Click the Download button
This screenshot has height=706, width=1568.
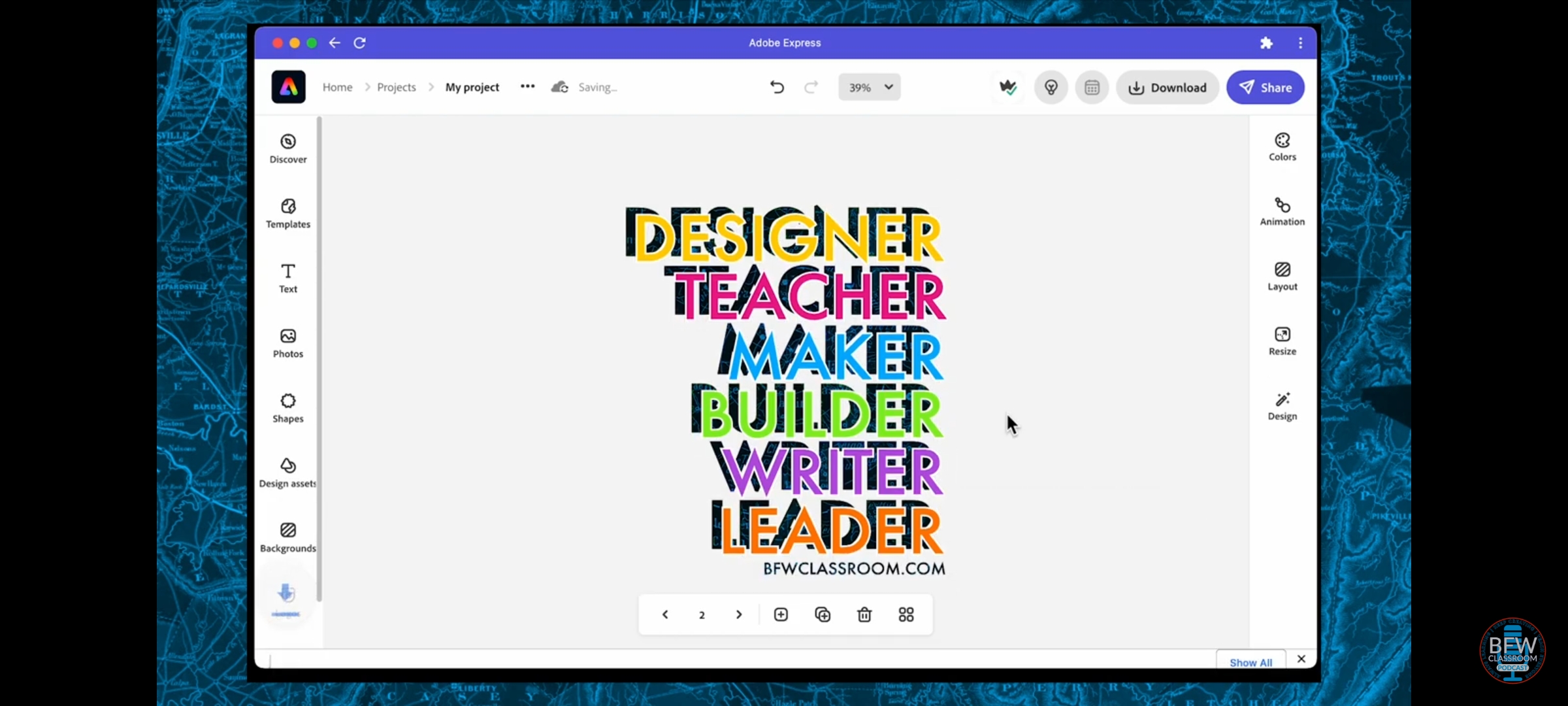[1168, 87]
